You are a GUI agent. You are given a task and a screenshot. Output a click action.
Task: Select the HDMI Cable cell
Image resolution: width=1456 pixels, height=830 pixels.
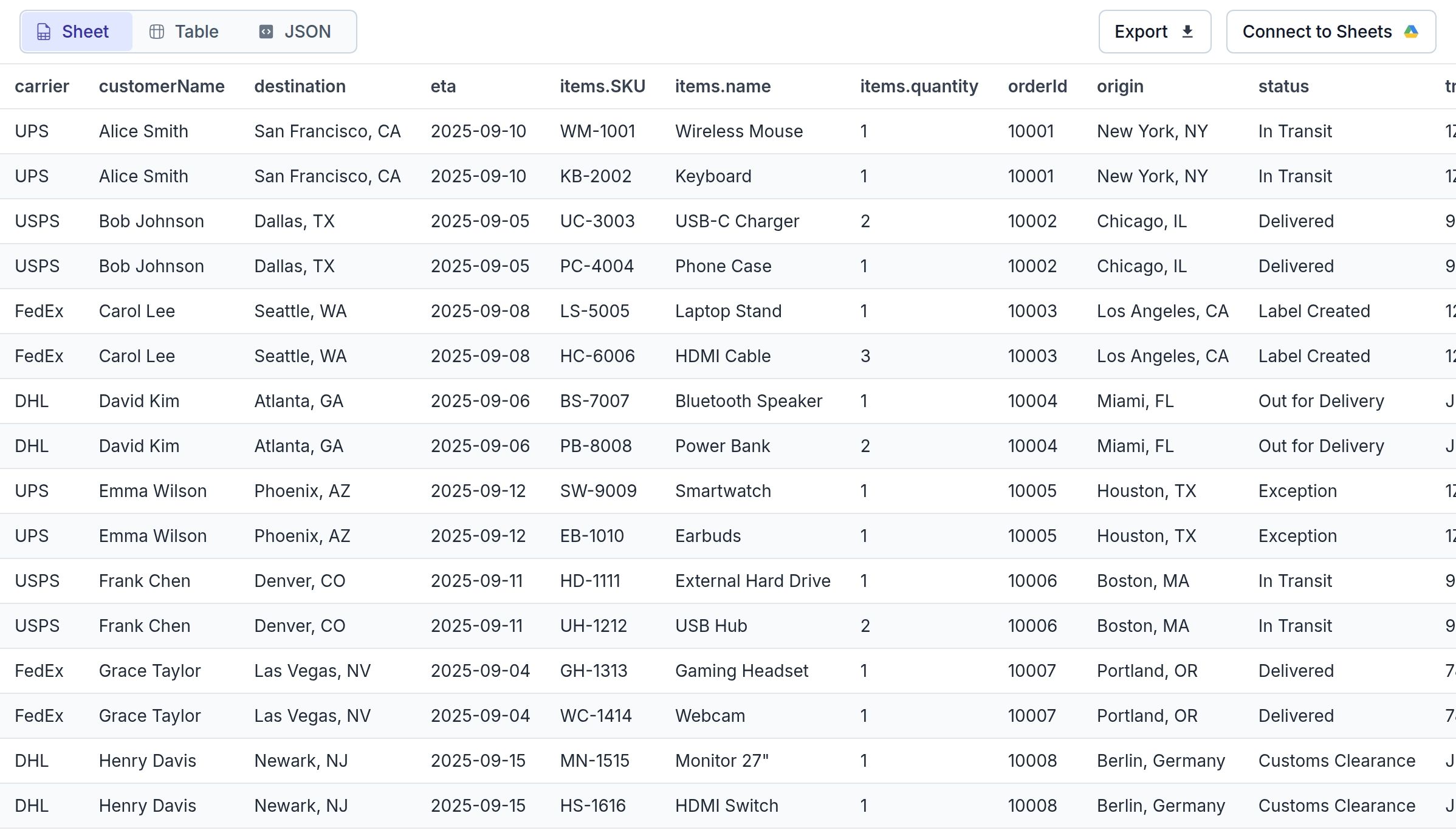point(723,356)
